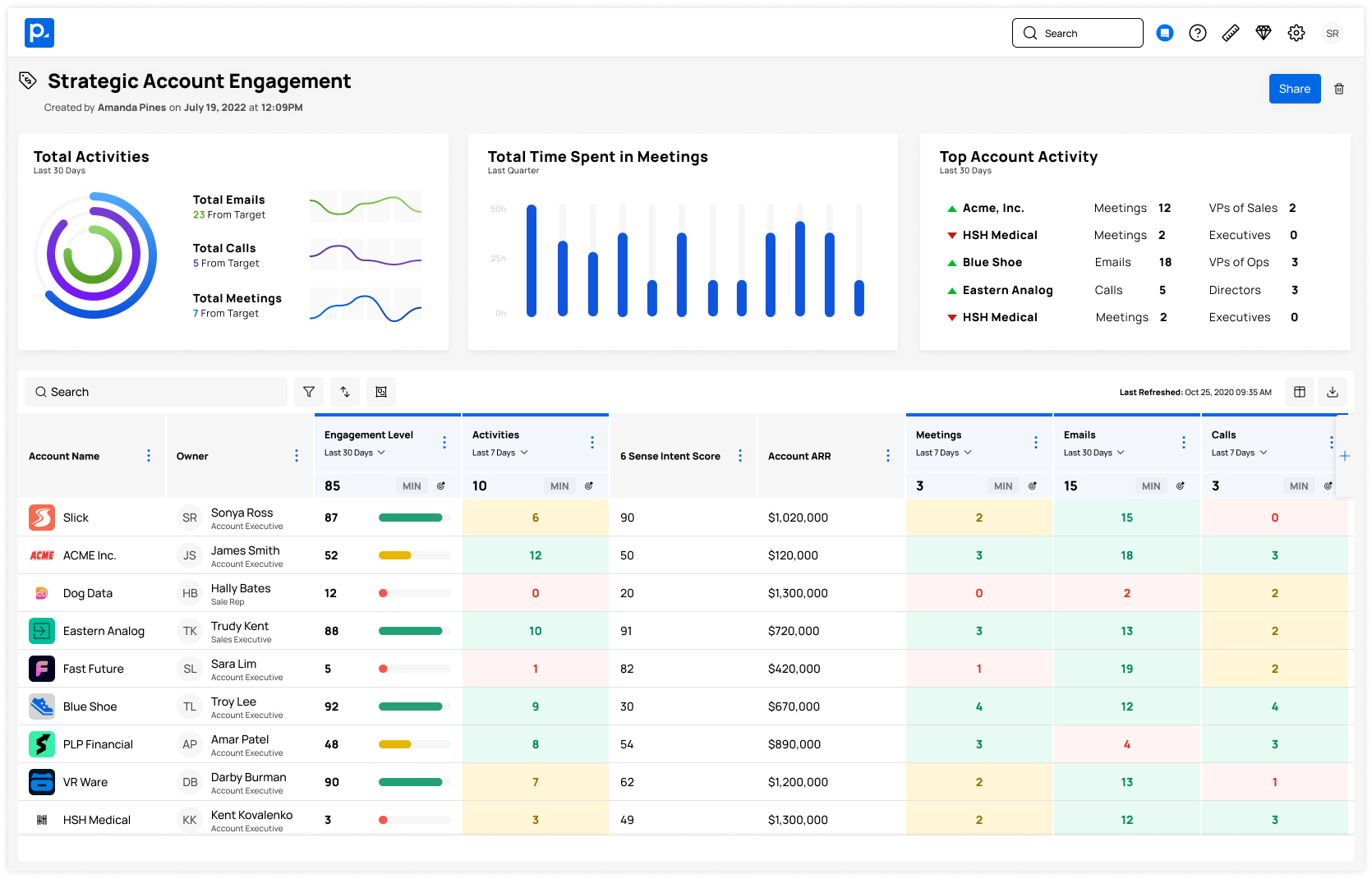Click Fast Future account name in table
The width and height of the screenshot is (1372, 879).
pyautogui.click(x=94, y=669)
